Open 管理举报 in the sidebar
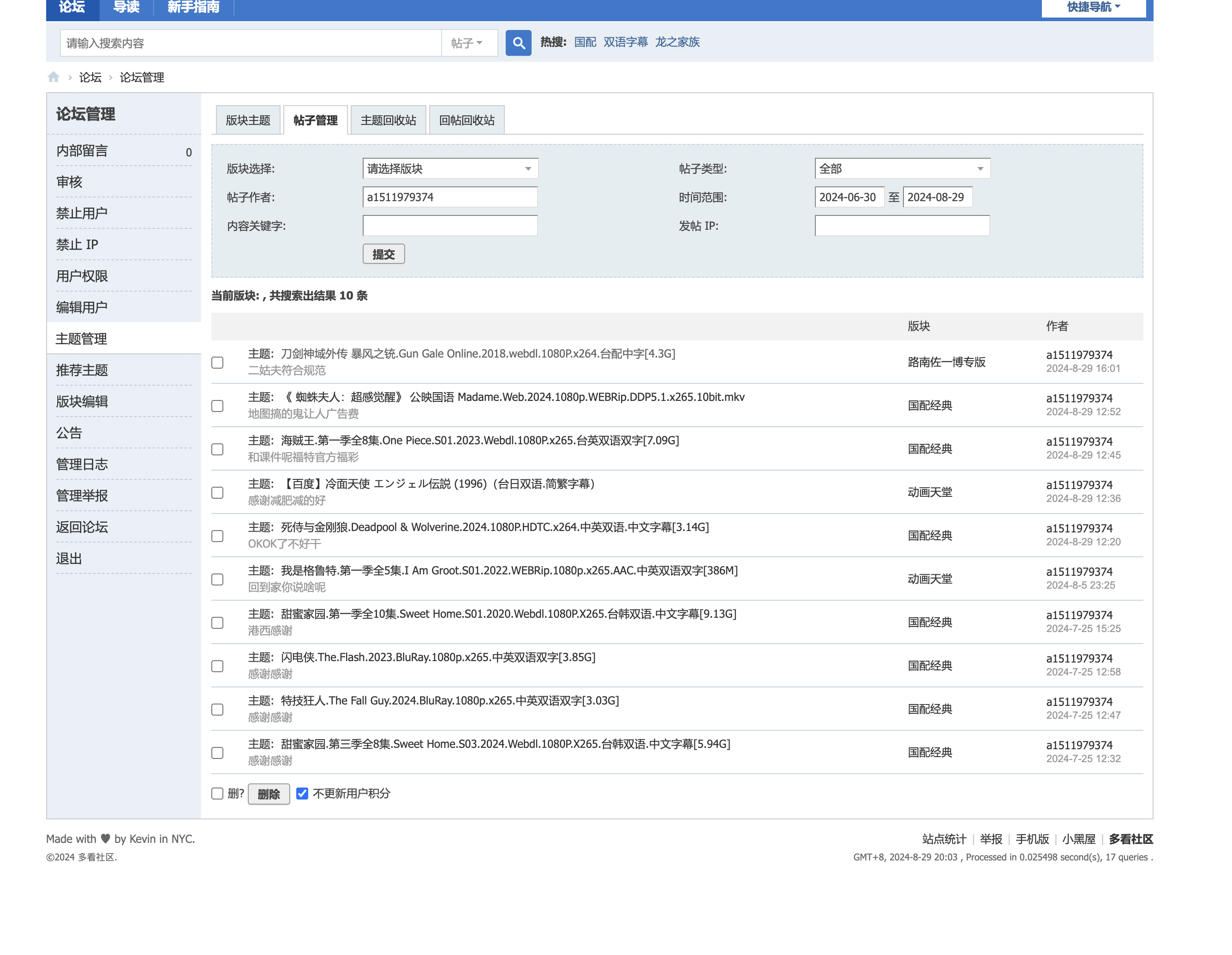This screenshot has height=955, width=1232. [82, 496]
